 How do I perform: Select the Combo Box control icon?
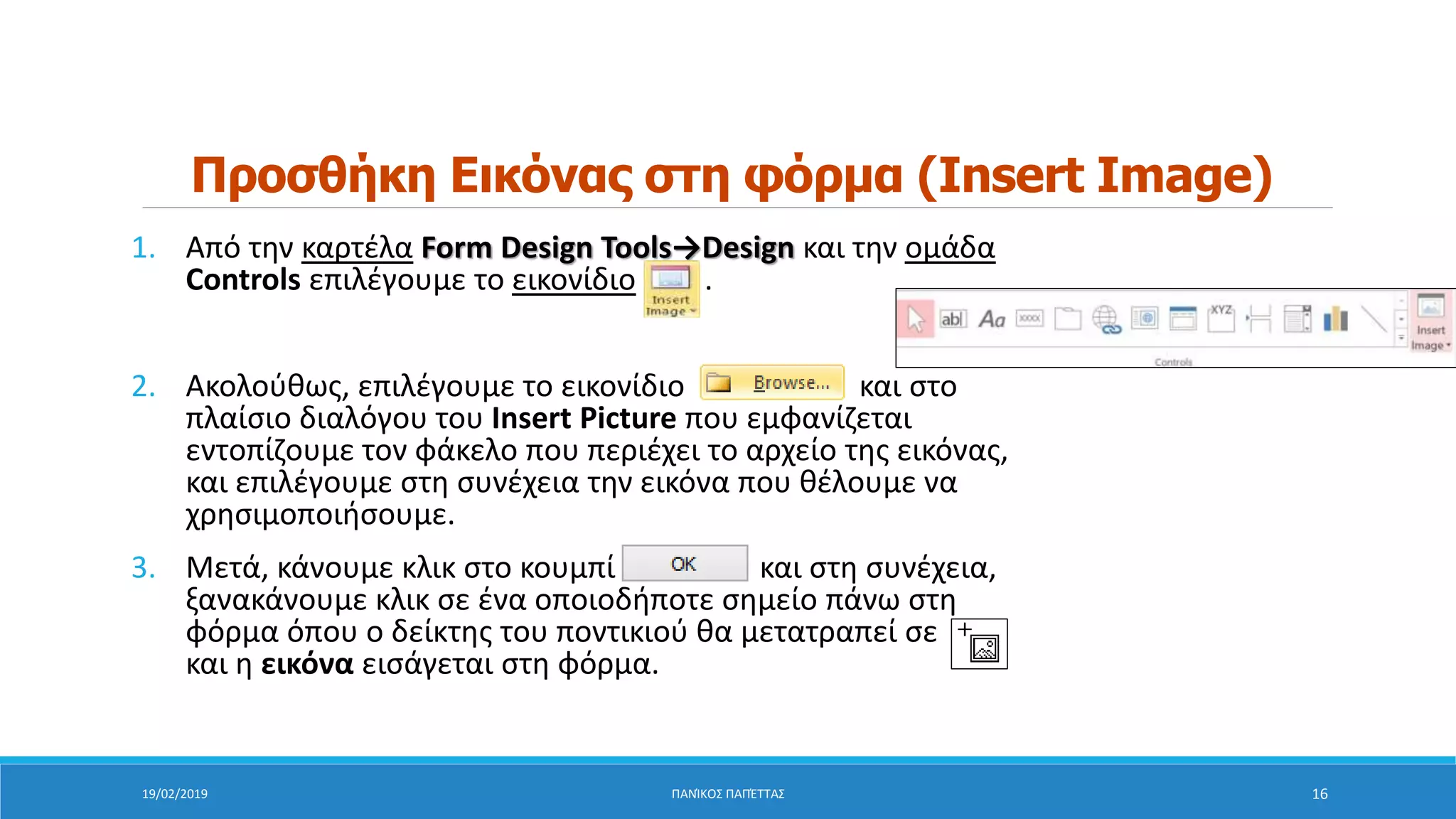click(x=1297, y=319)
